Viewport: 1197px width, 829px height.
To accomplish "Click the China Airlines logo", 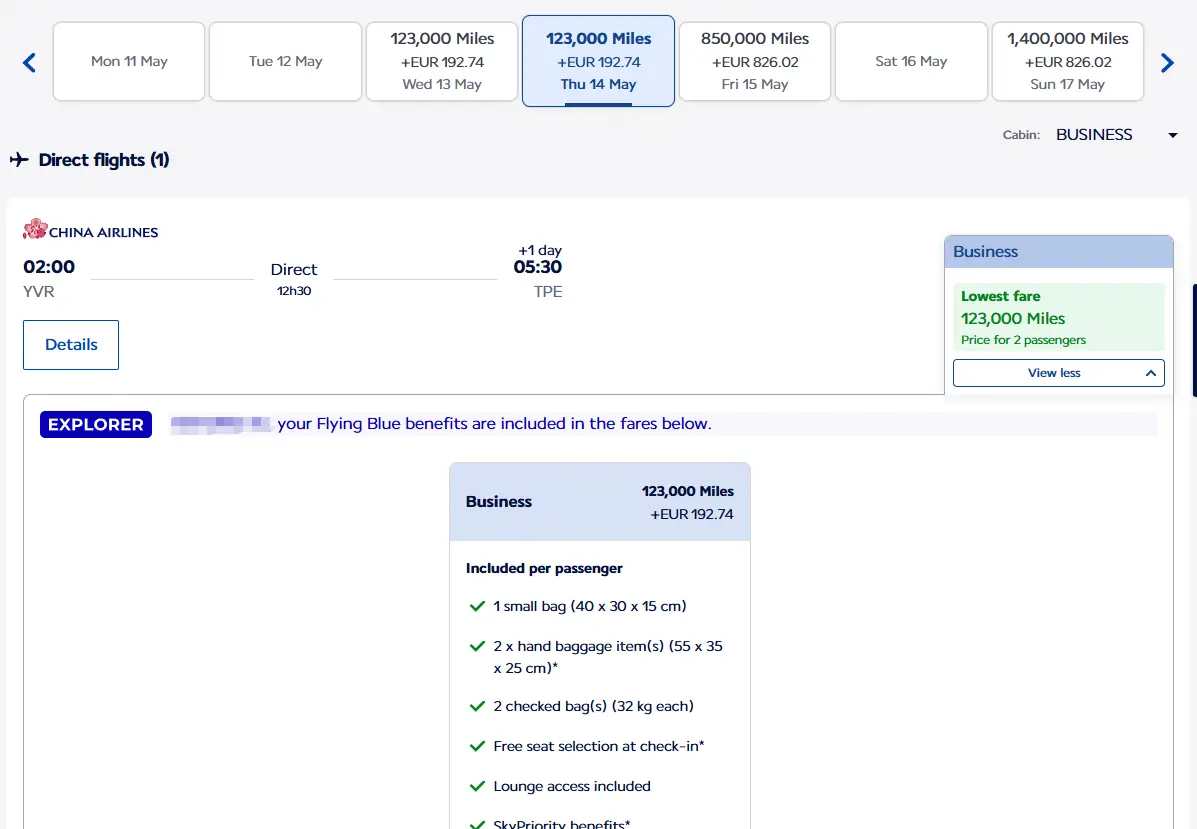I will tap(90, 231).
